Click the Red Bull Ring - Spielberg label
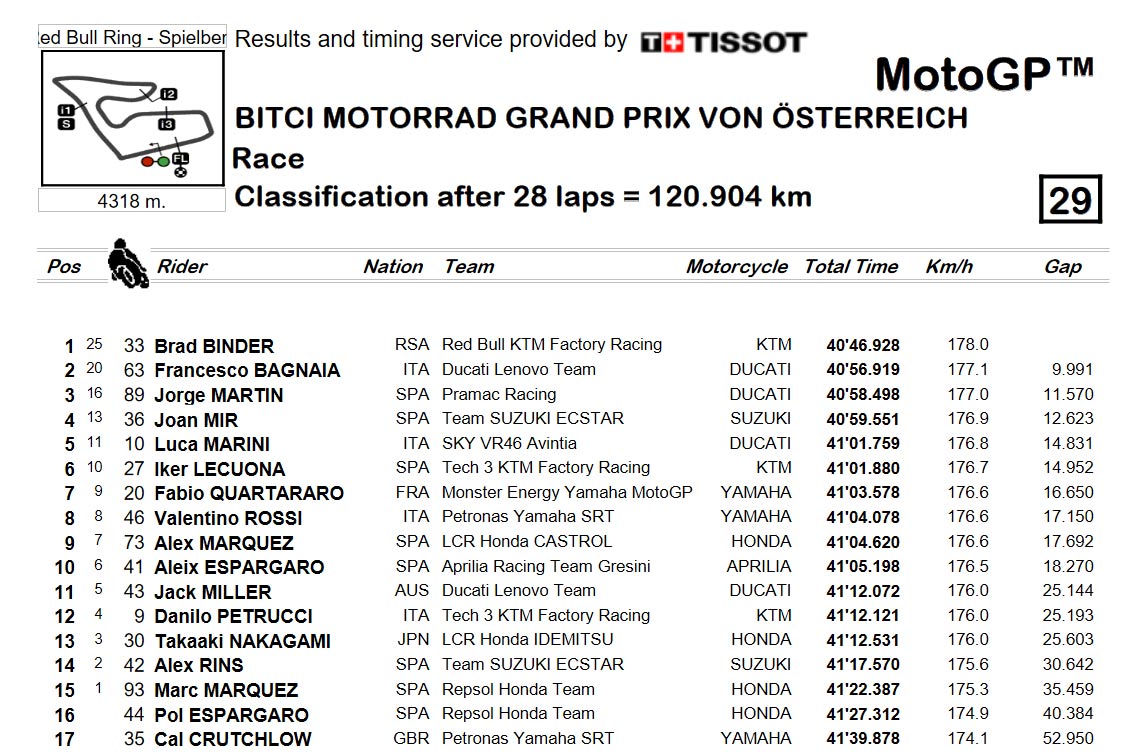 point(132,37)
